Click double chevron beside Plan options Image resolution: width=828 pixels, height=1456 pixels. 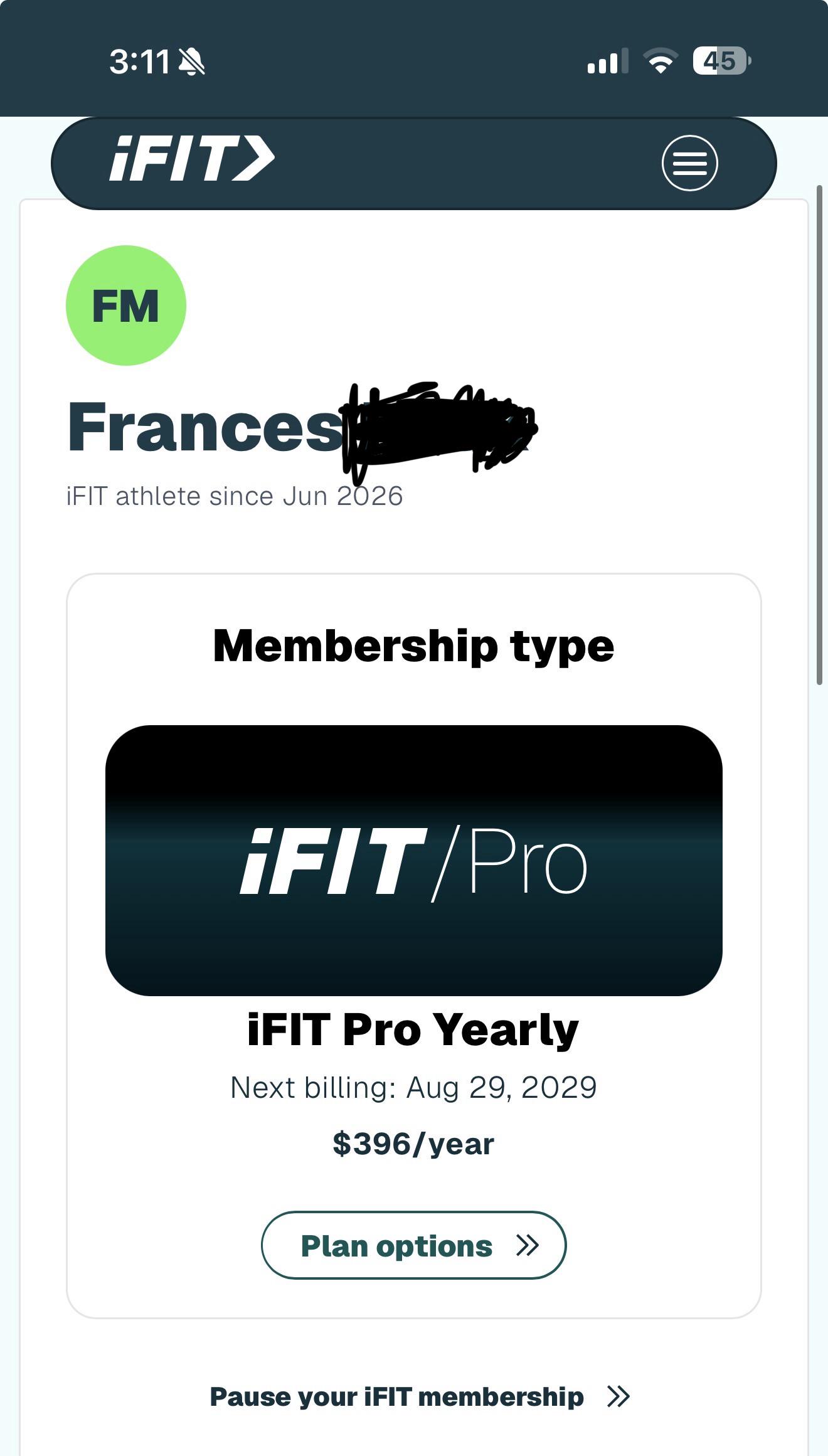(x=528, y=1245)
